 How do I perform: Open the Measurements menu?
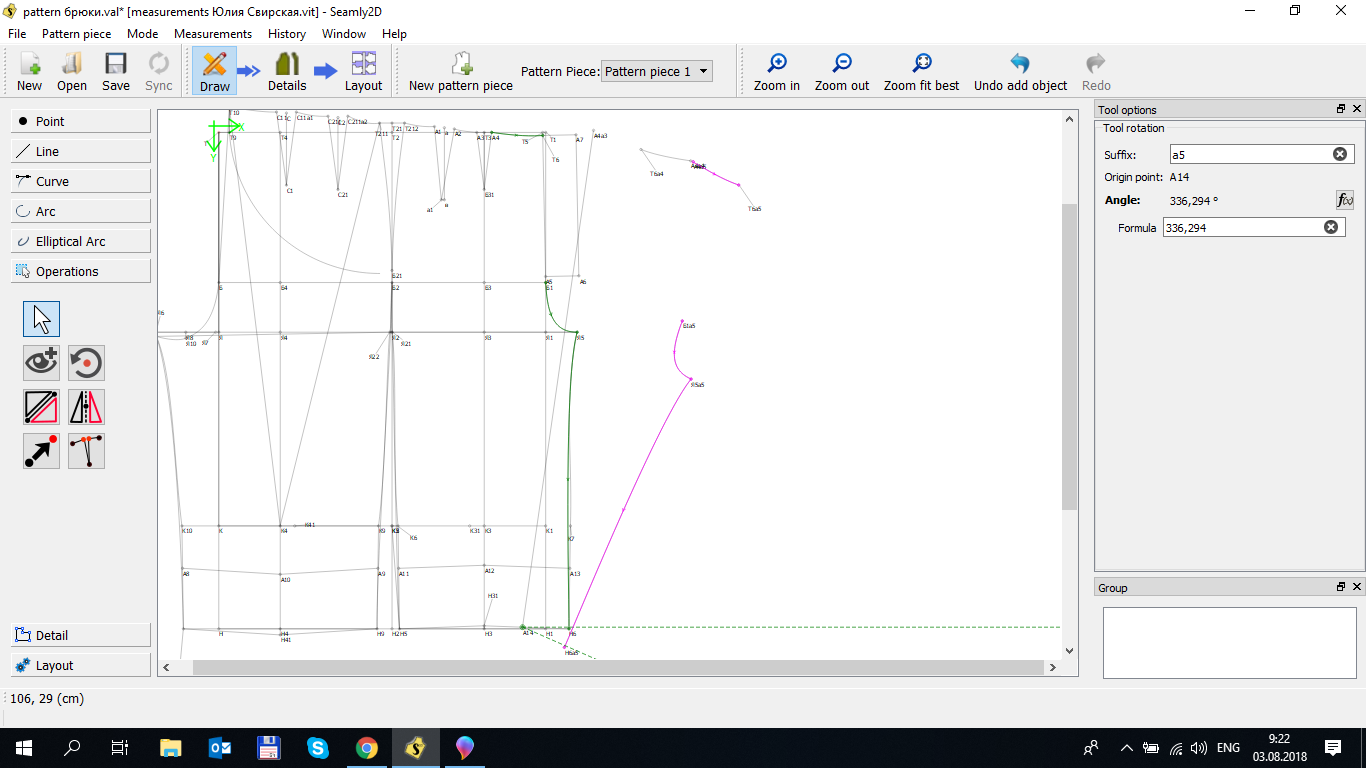point(212,33)
